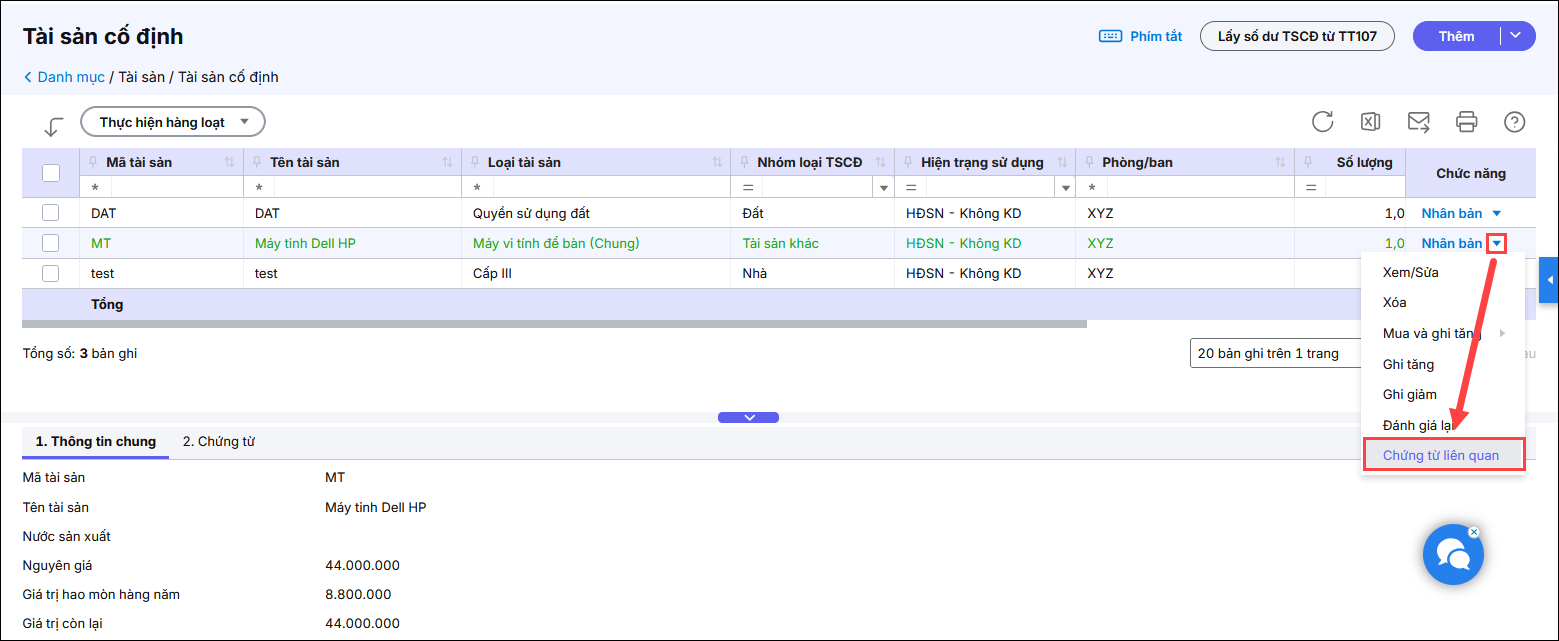Open the chat support bubble icon

(1452, 554)
